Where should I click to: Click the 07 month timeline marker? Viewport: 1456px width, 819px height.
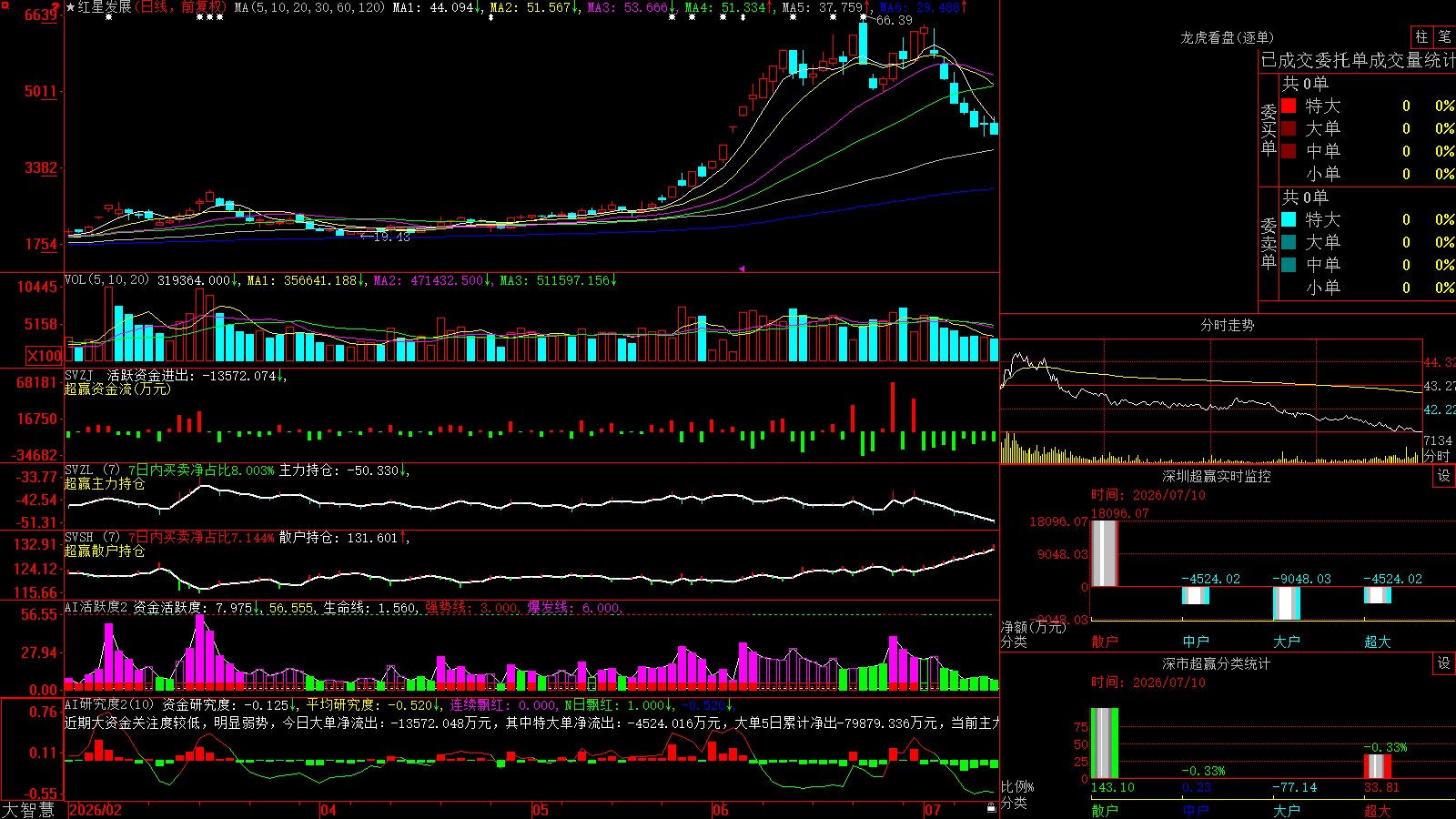933,810
